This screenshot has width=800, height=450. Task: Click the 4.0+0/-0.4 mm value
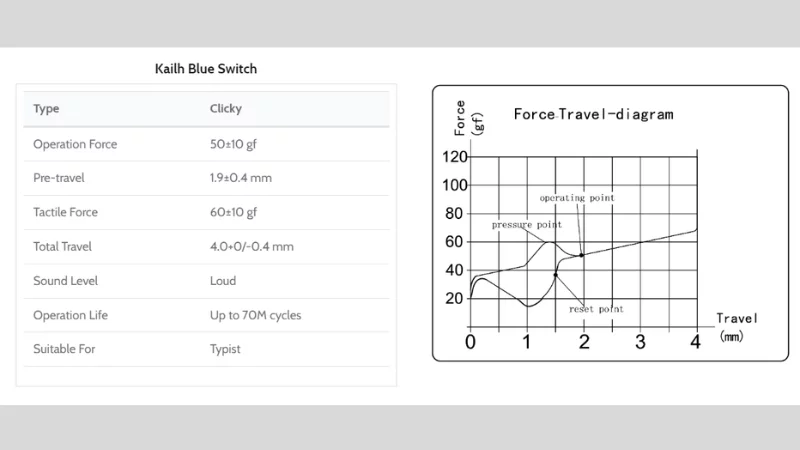pos(252,246)
